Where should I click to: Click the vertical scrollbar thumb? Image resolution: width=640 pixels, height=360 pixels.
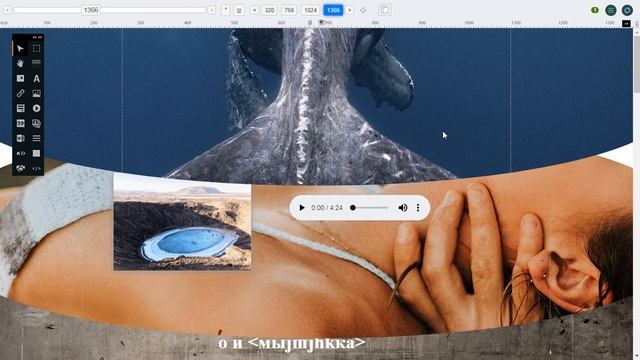636,64
